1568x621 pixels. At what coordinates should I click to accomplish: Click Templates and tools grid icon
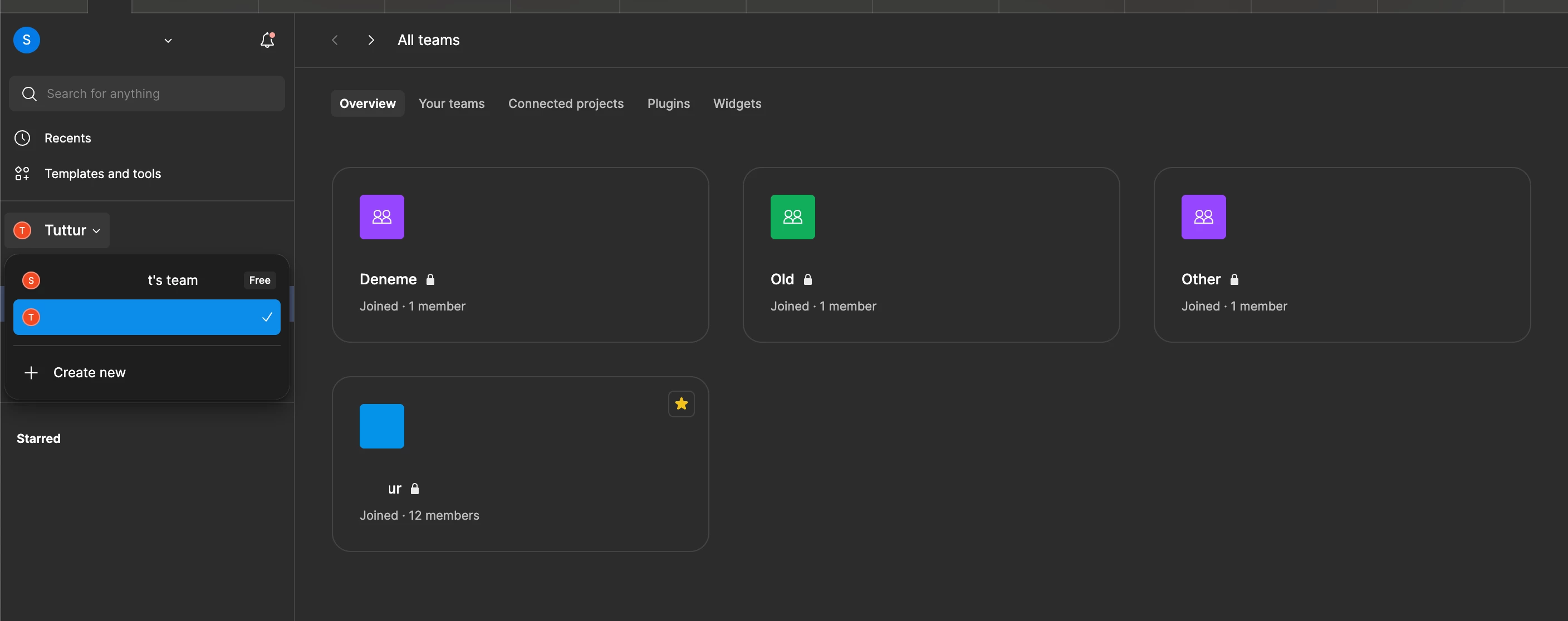tap(22, 174)
